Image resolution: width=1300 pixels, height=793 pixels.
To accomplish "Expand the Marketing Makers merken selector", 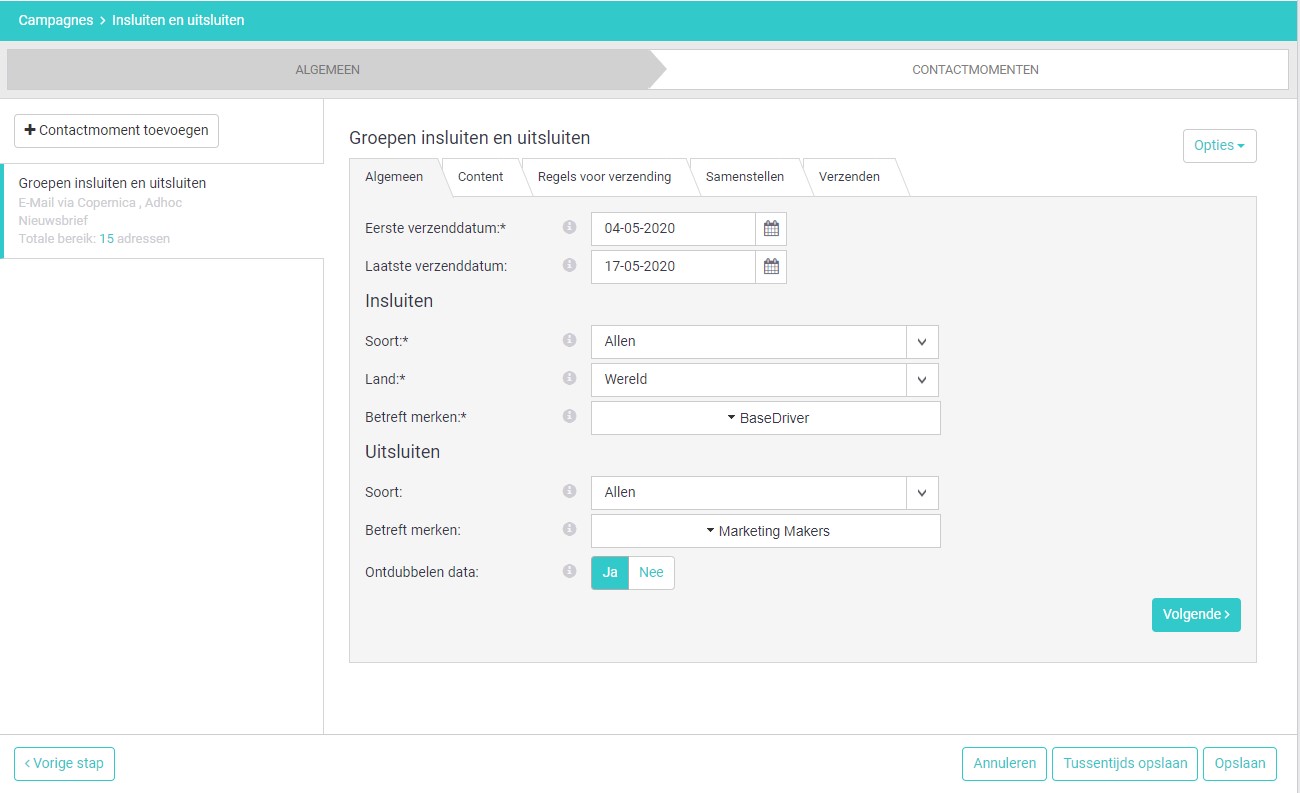I will point(765,531).
